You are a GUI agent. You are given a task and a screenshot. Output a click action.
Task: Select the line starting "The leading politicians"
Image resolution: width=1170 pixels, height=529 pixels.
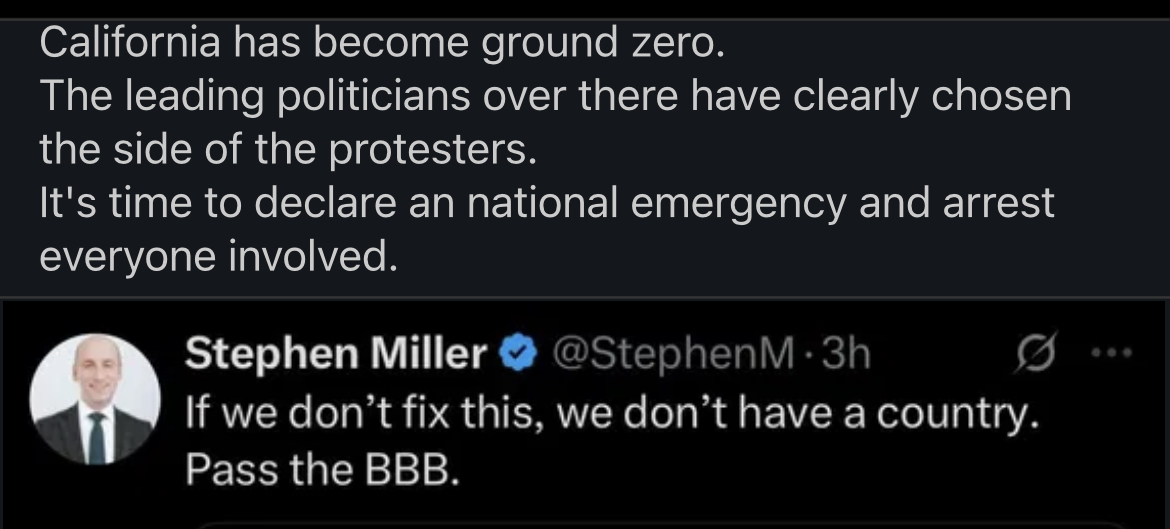click(x=554, y=96)
